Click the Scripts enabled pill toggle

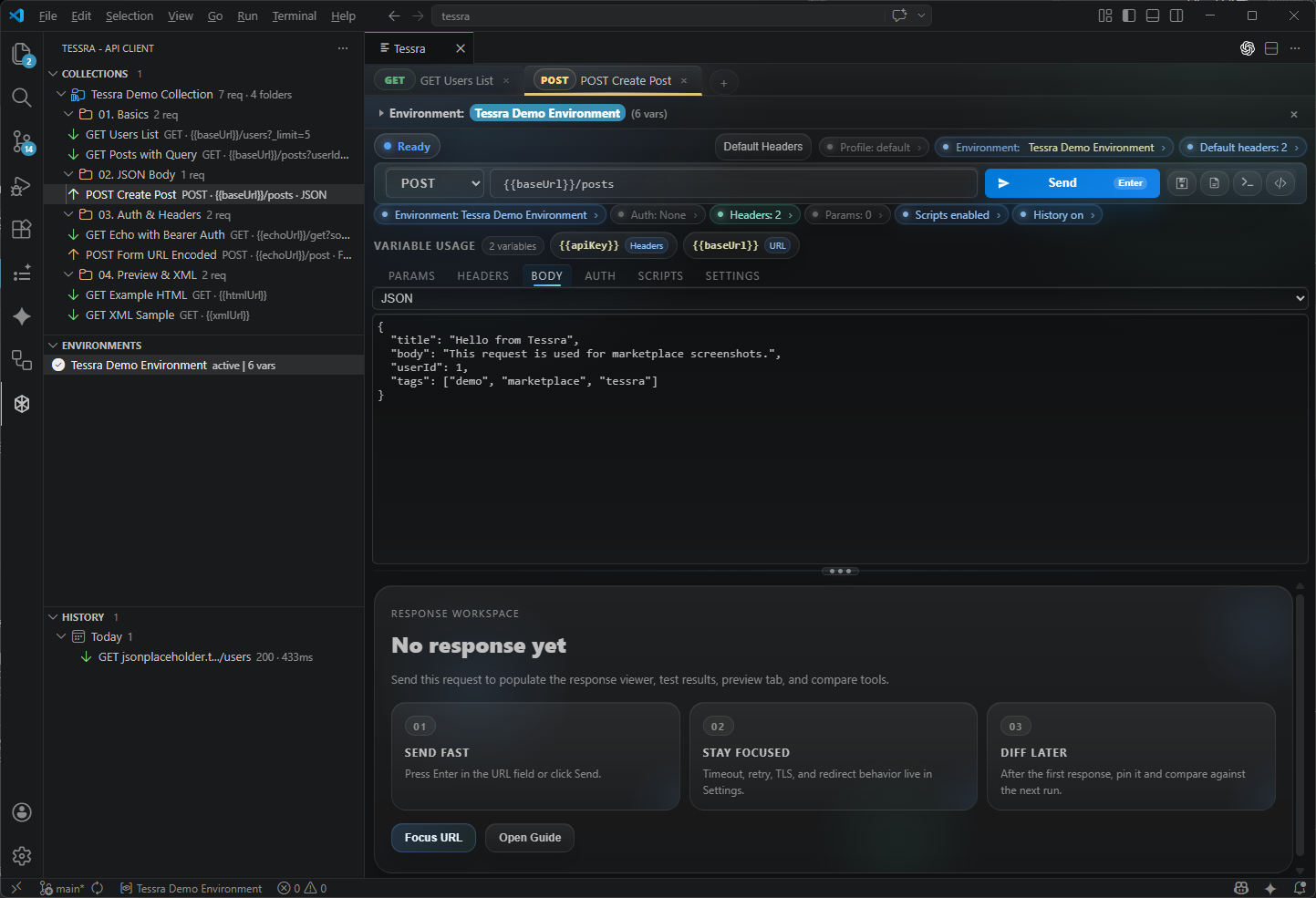(x=951, y=214)
